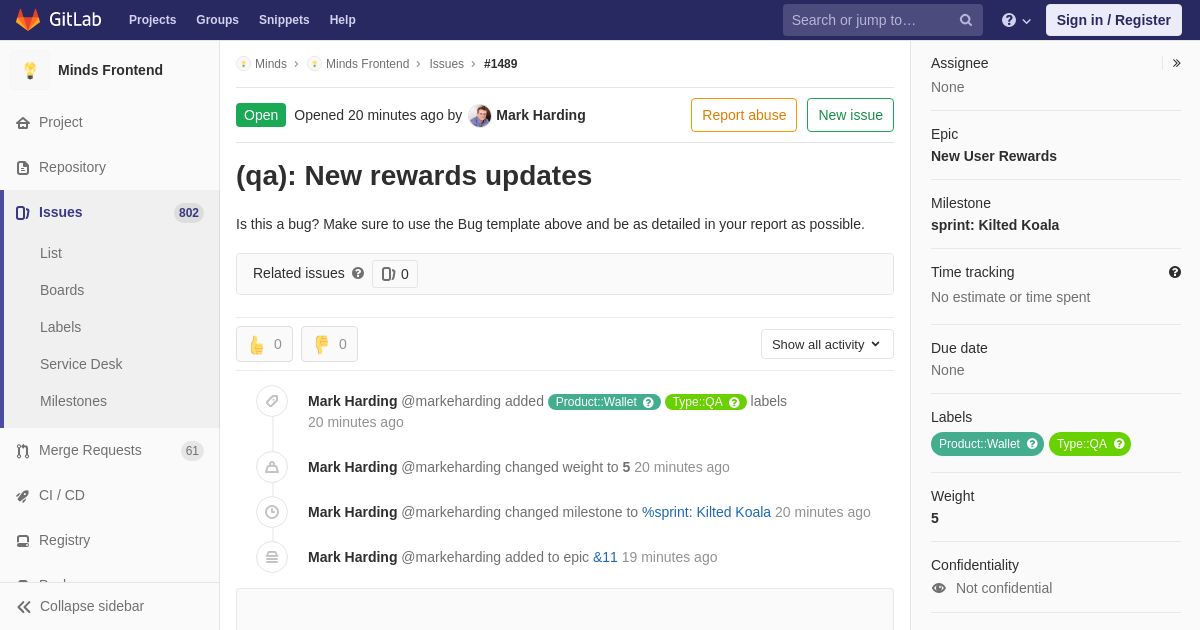Screen dimensions: 1200x630
Task: Click the New issue button
Action: pyautogui.click(x=850, y=115)
